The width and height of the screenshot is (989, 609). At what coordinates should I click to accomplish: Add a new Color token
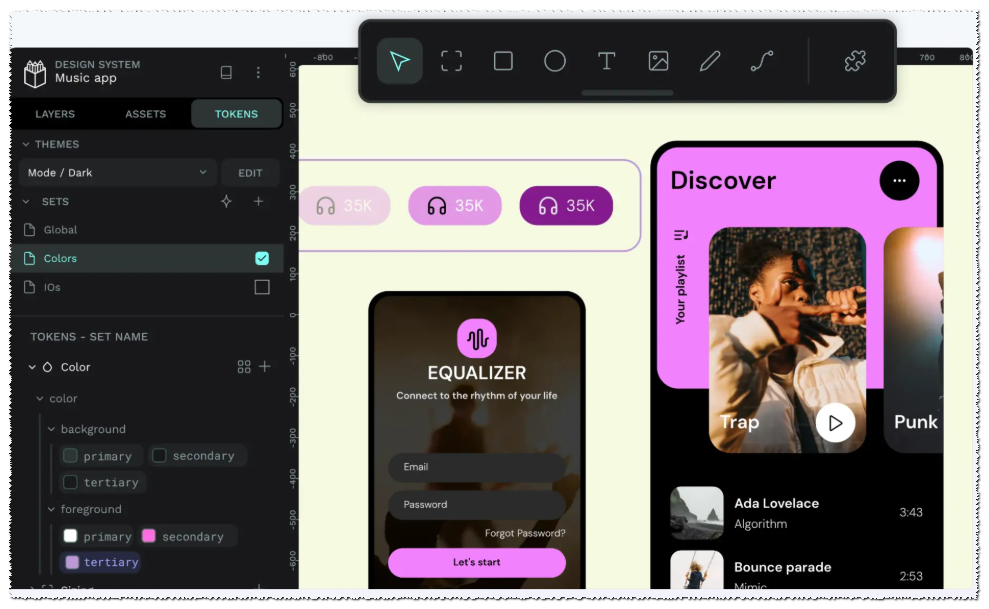coord(265,366)
